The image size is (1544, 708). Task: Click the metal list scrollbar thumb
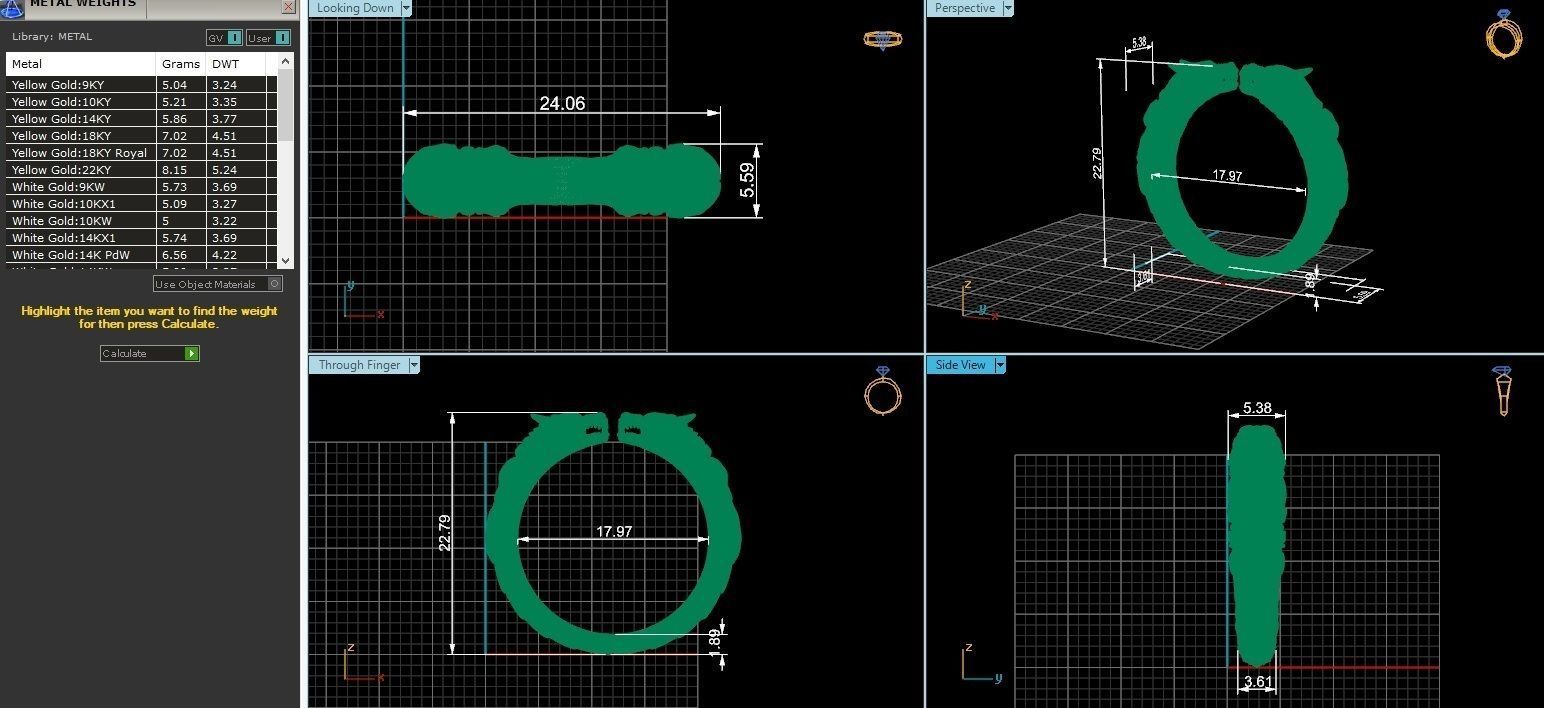286,105
